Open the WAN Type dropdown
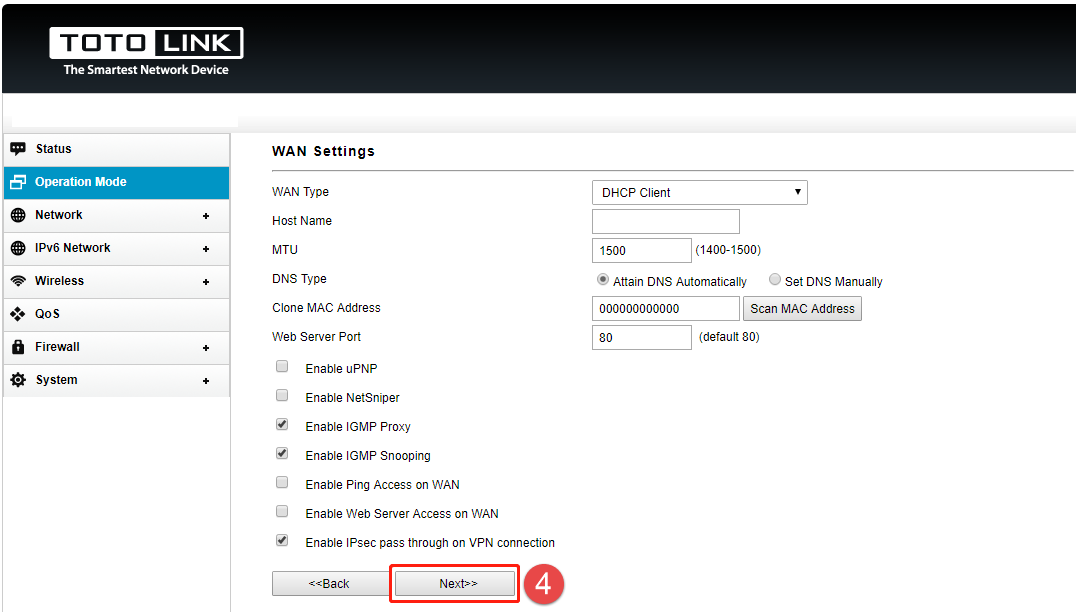This screenshot has height=612, width=1076. (699, 192)
